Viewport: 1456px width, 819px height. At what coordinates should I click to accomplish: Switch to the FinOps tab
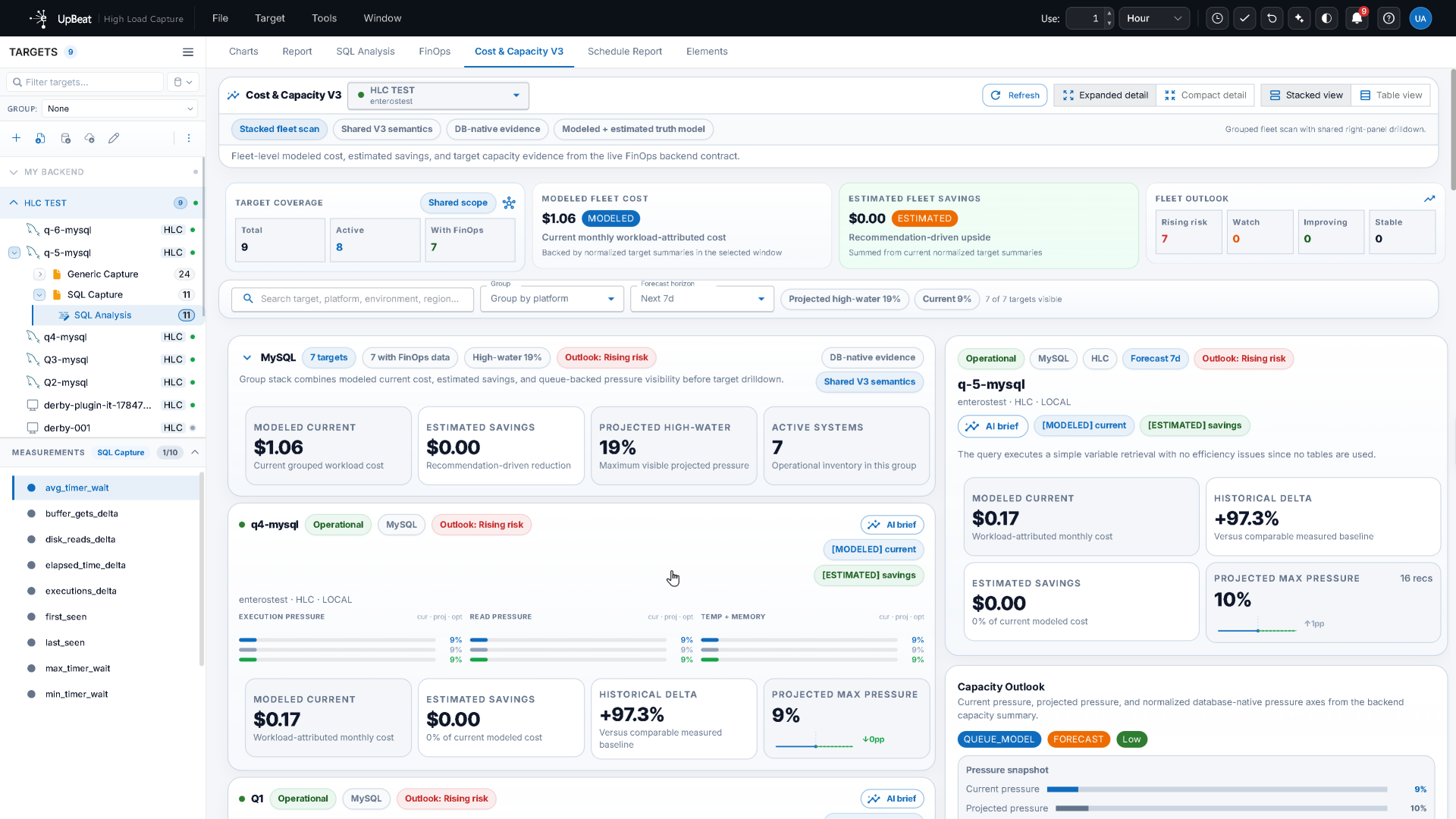click(435, 52)
